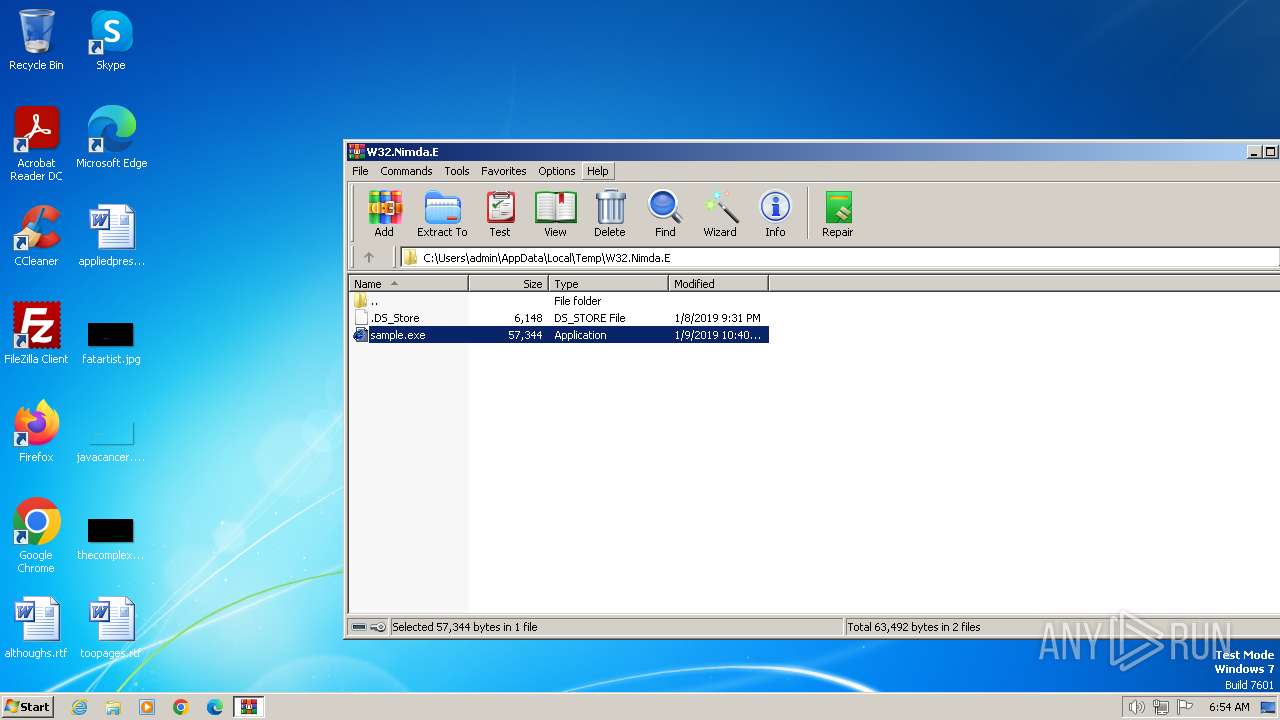Open the Favorites menu
The image size is (1280, 720).
(504, 171)
